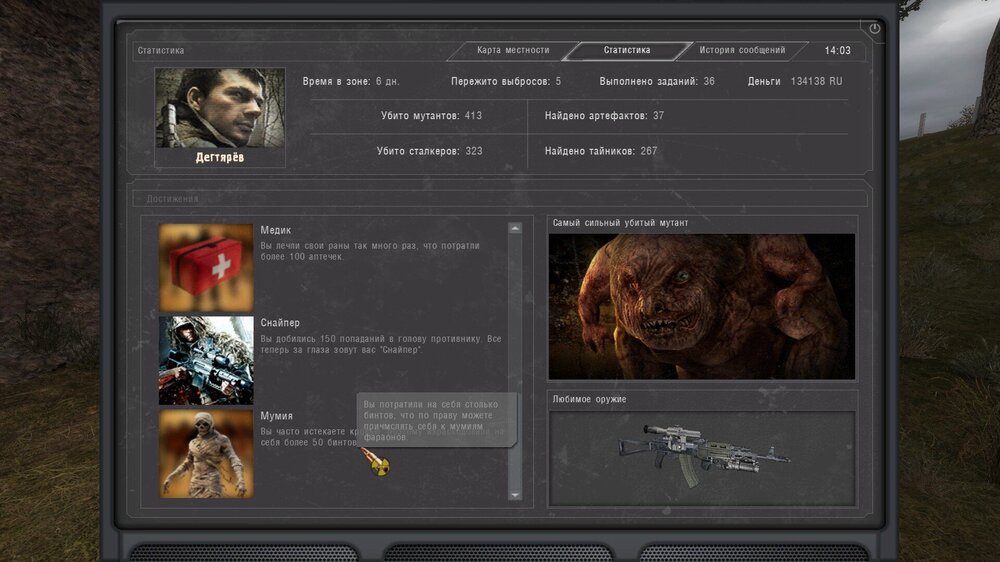Open the Карта местности tab
1000x562 pixels.
(513, 50)
